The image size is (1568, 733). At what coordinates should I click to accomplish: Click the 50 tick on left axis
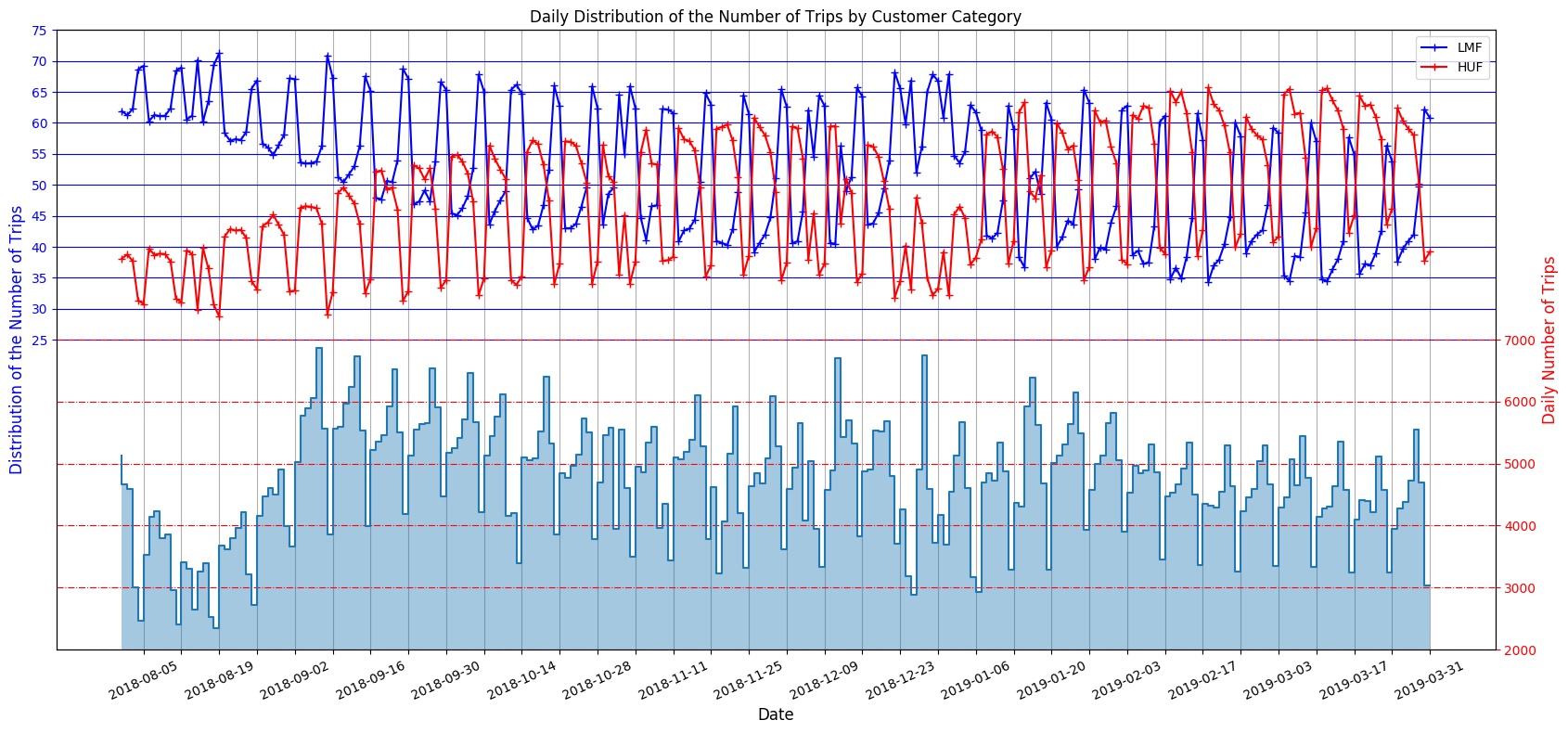[38, 186]
